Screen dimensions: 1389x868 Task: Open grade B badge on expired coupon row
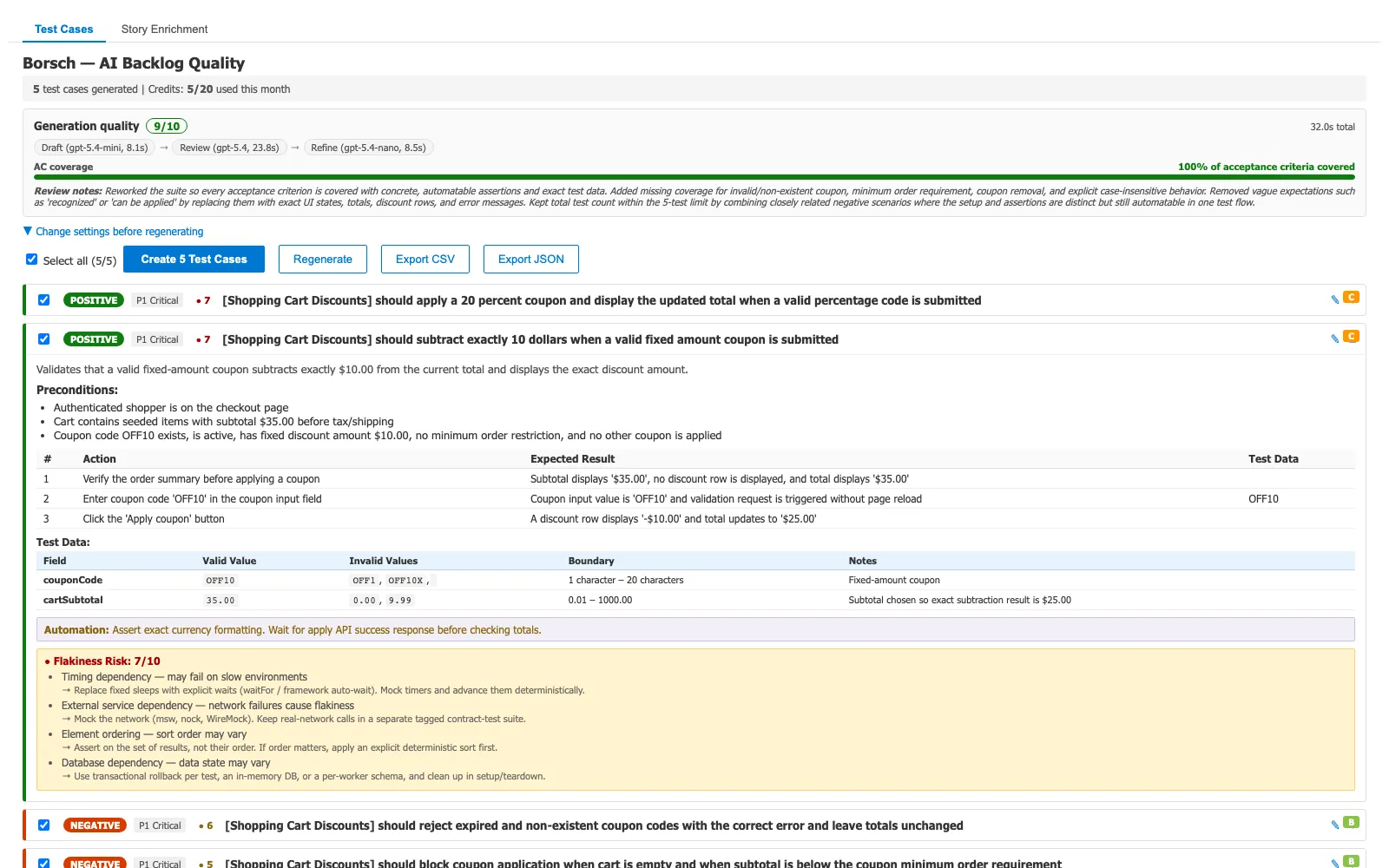point(1351,822)
